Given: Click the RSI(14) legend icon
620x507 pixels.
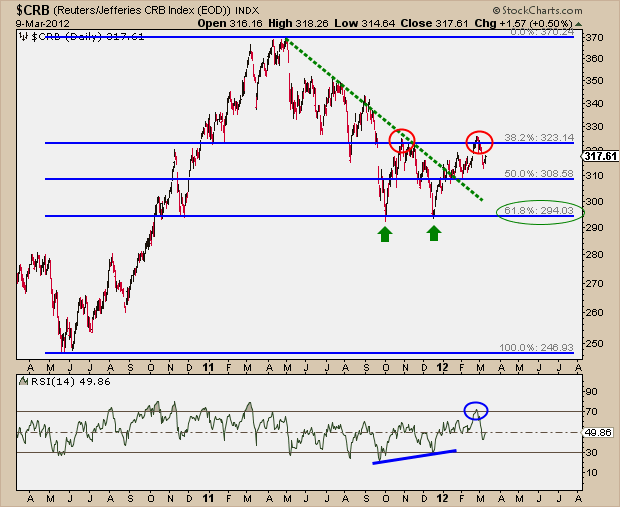Looking at the screenshot, I should point(24,382).
